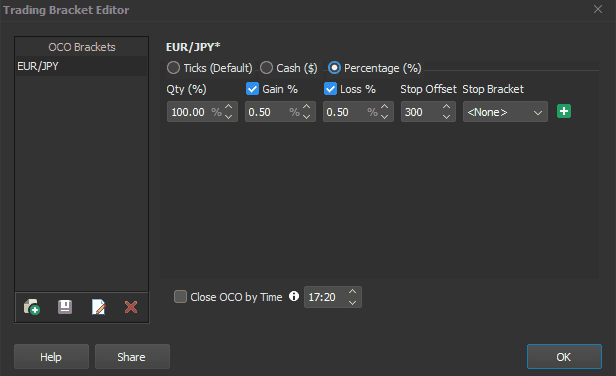This screenshot has width=616, height=376.
Task: Decrease Stop Offset with down arrow
Action: 446,117
